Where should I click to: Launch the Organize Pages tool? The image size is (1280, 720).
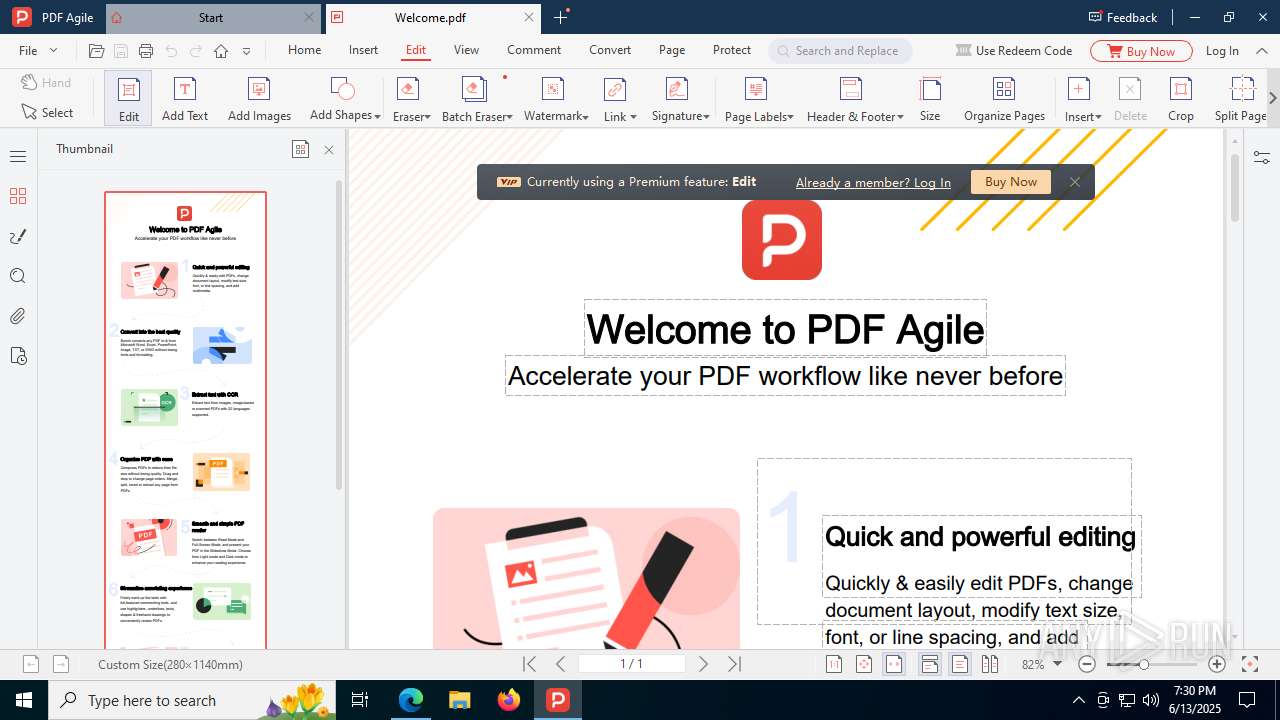click(x=1004, y=98)
